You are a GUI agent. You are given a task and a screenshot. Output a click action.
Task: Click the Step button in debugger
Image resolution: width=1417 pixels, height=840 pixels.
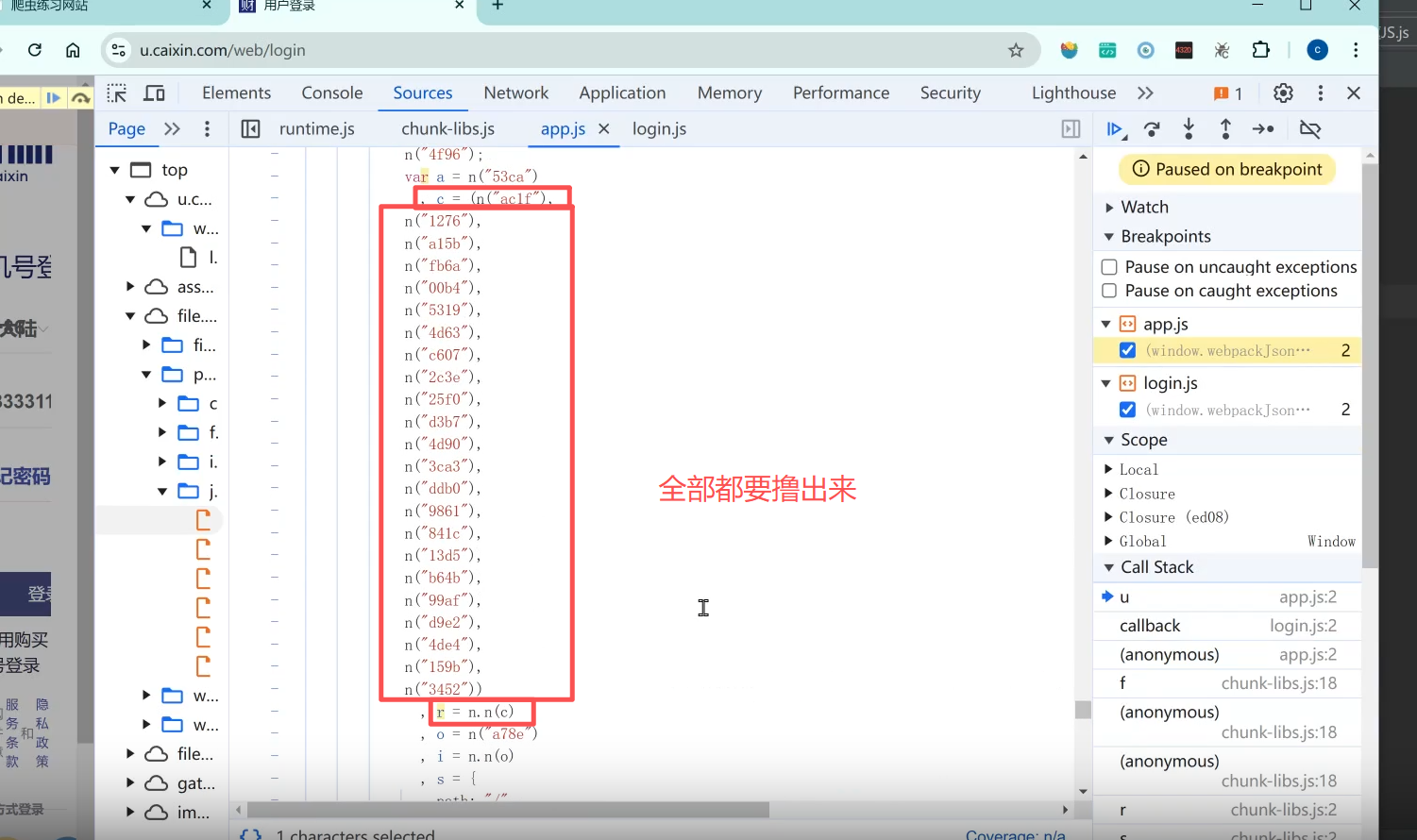(x=1263, y=129)
